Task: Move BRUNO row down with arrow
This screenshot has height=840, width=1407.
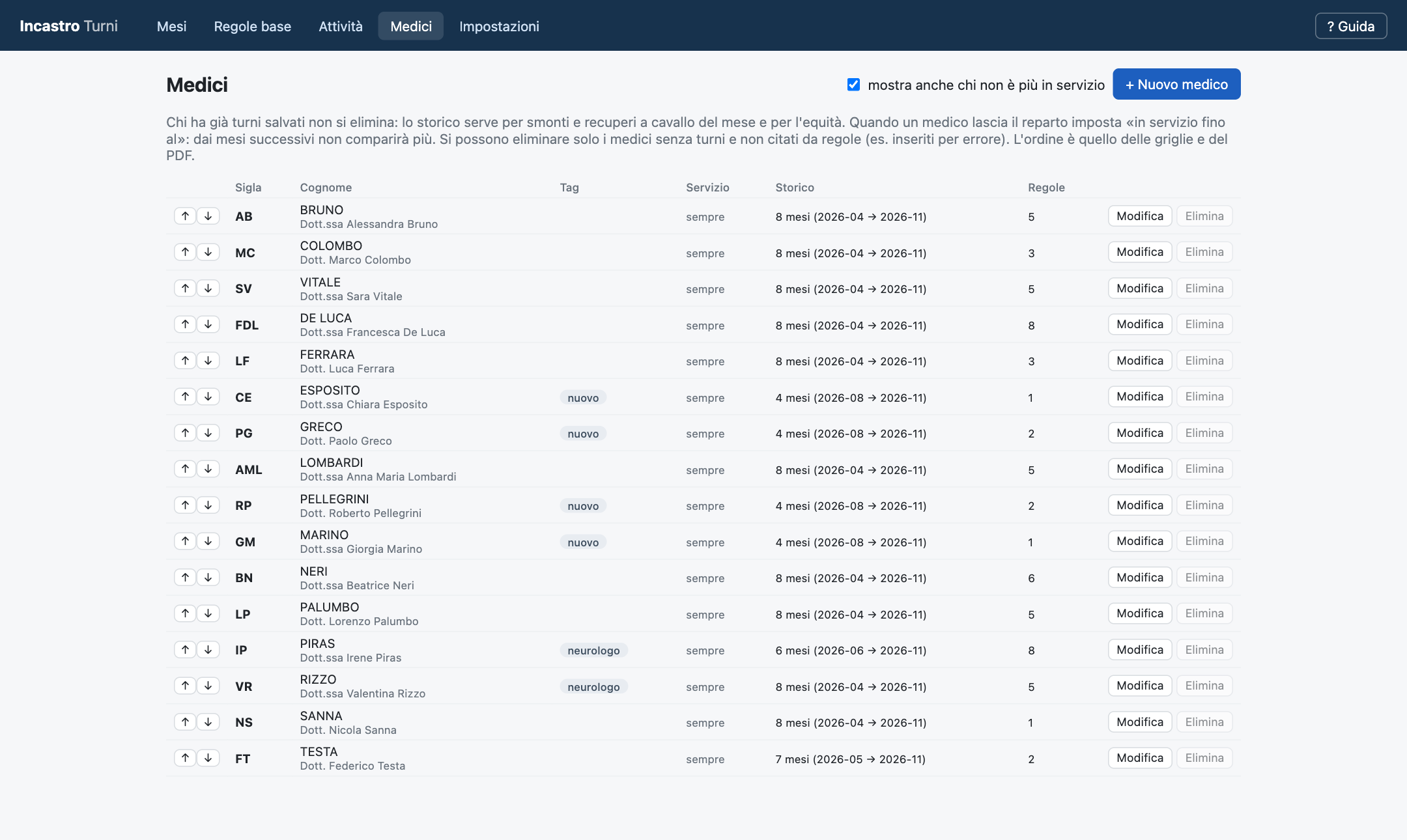Action: coord(208,216)
